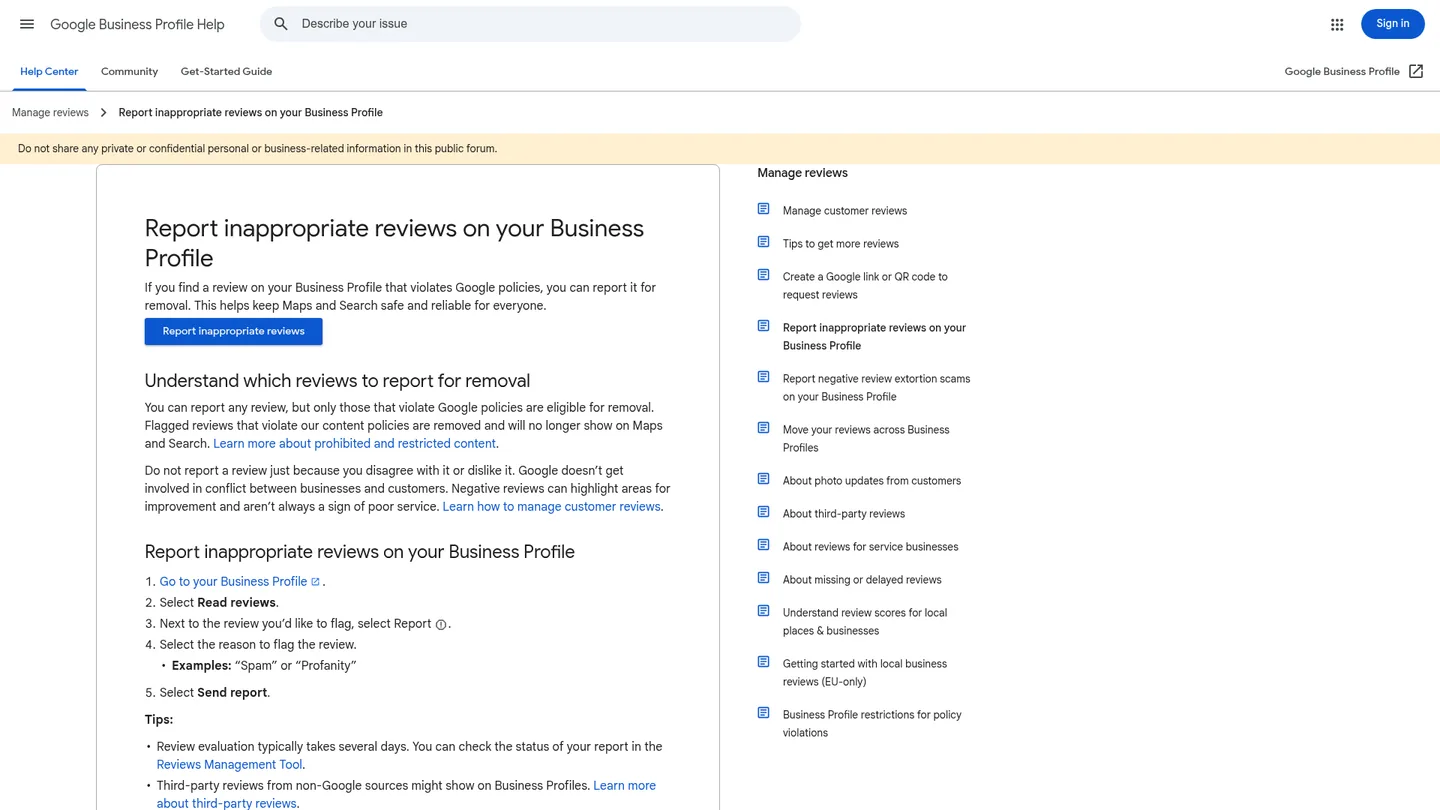This screenshot has height=810, width=1440.
Task: Open About missing or delayed reviews article
Action: (x=862, y=580)
